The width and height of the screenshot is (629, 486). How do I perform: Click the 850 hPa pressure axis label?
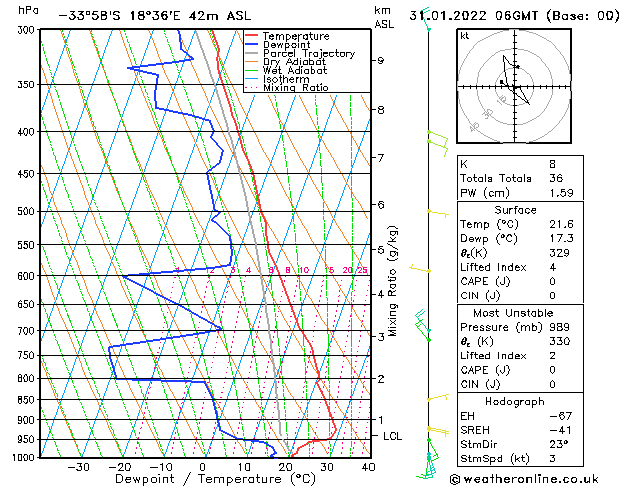tap(28, 400)
